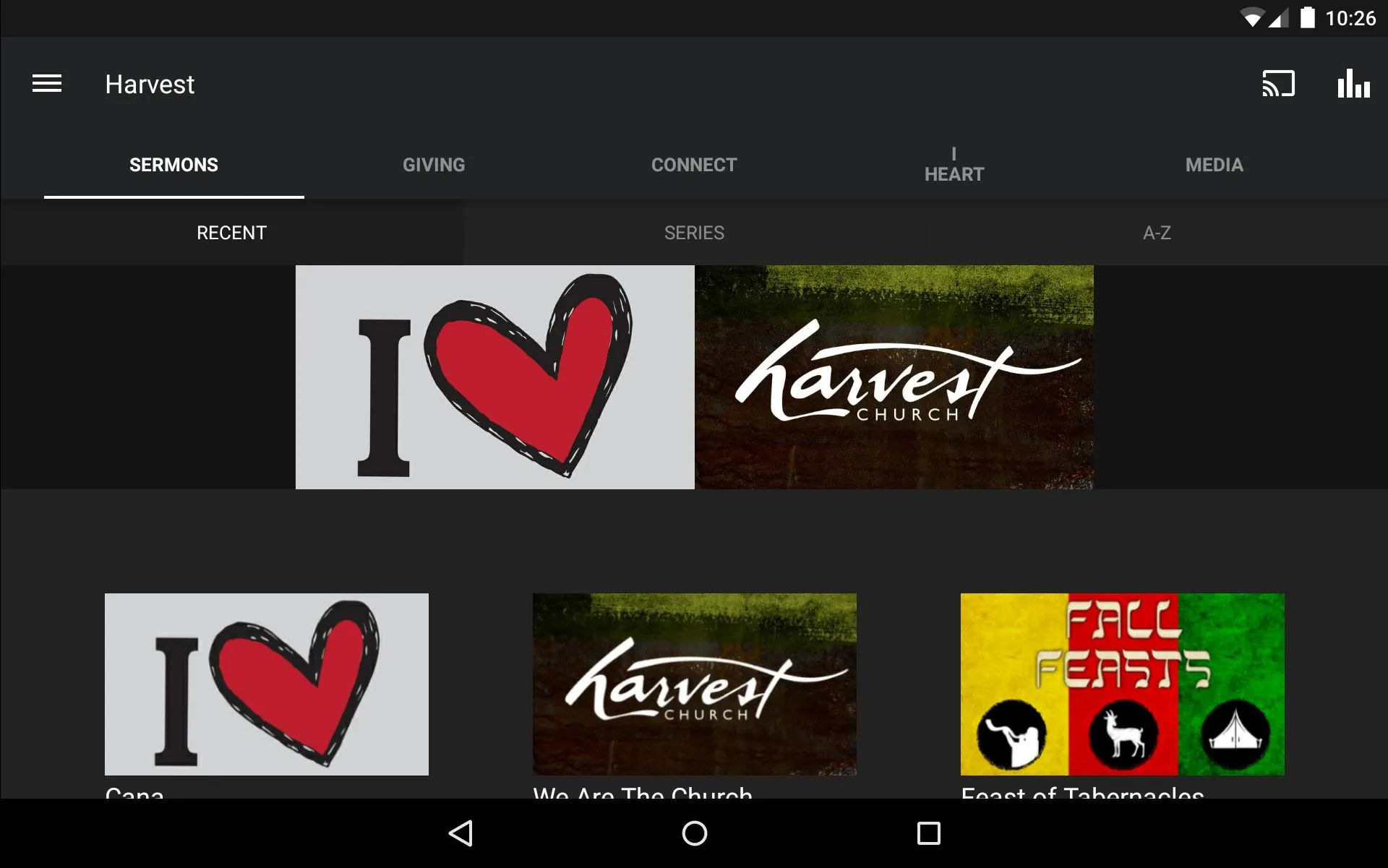The width and height of the screenshot is (1388, 868).
Task: Open the Feast of Tabernacles thumbnail
Action: tap(1122, 684)
